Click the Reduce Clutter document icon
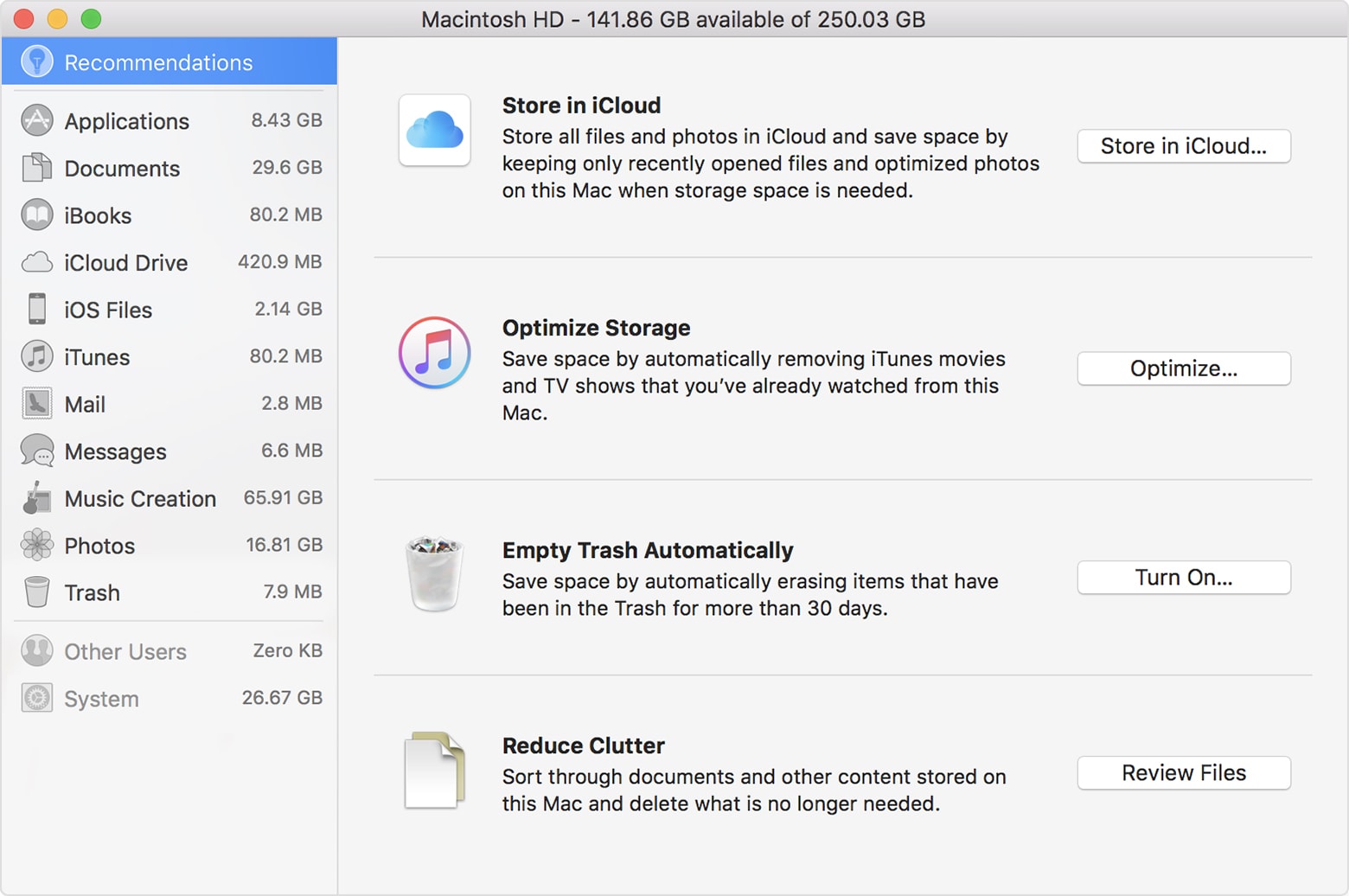Screen dimensions: 1349x896 pyautogui.click(x=434, y=770)
